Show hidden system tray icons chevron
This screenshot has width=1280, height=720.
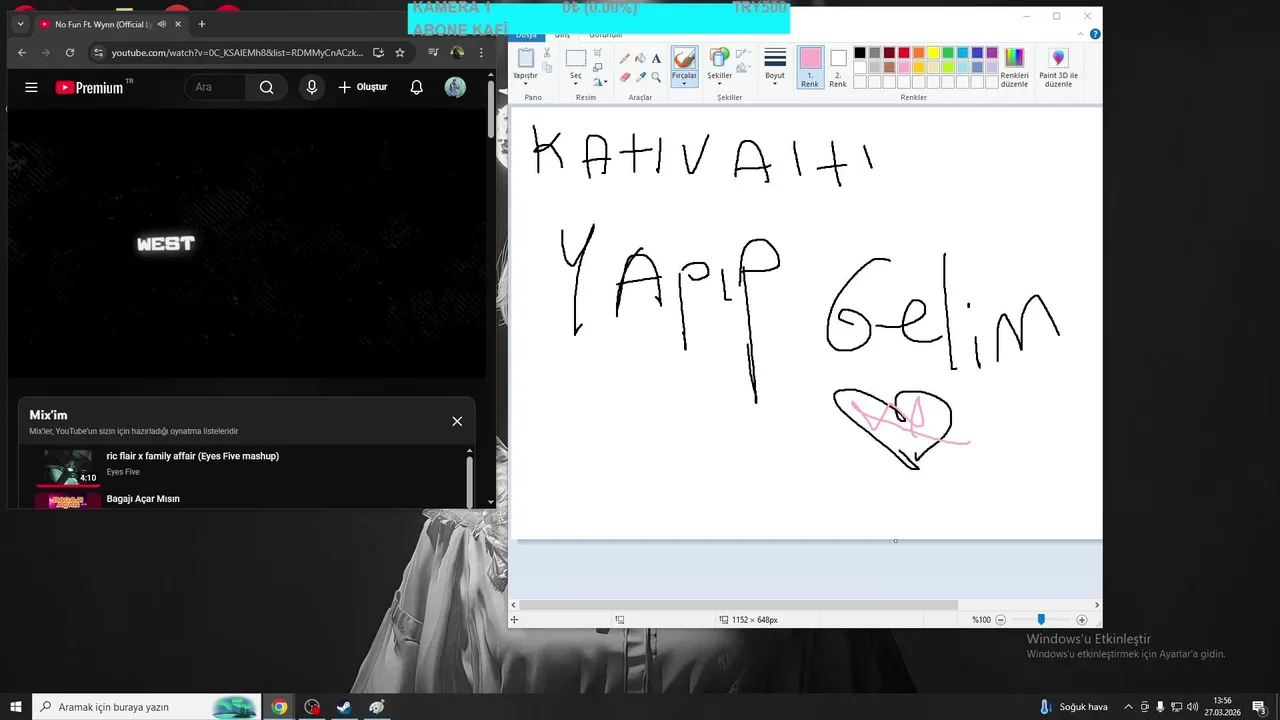(1129, 707)
